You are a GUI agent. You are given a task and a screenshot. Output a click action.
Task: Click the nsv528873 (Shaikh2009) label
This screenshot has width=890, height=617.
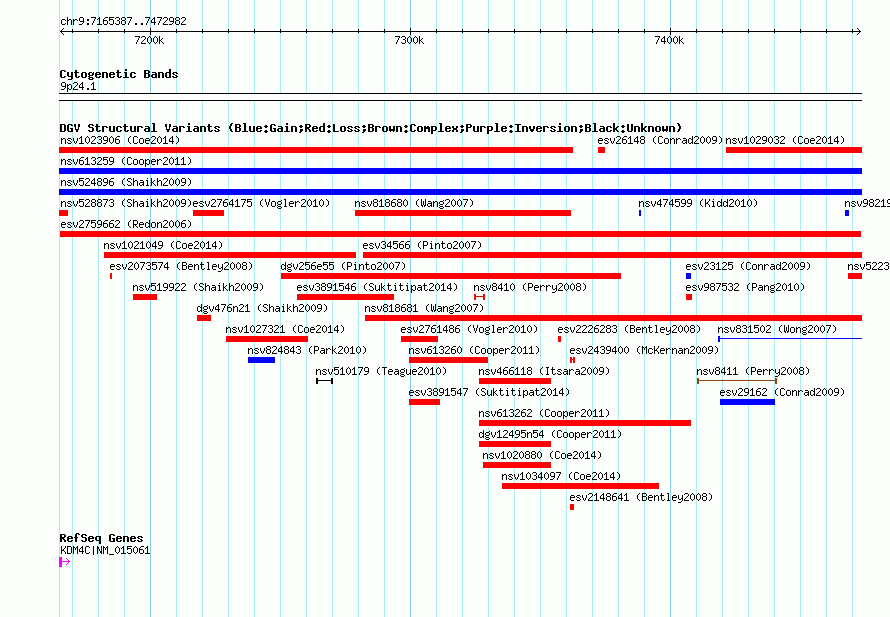point(126,203)
